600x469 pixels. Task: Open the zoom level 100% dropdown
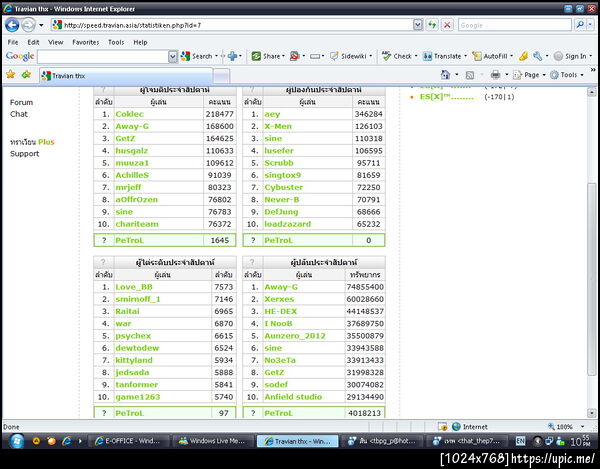[x=582, y=427]
